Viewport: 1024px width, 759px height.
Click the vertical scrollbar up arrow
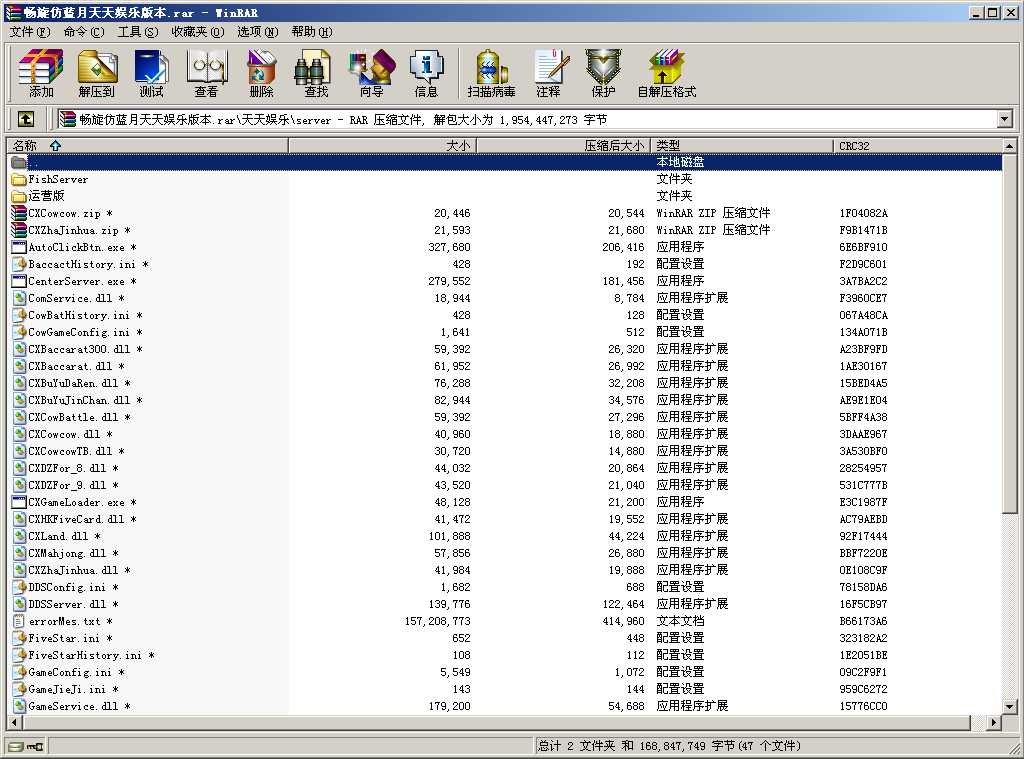(1010, 146)
